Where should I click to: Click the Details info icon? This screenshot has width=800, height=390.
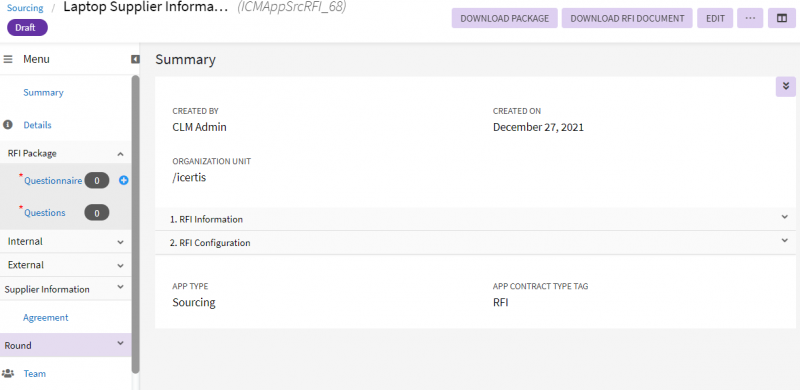coord(8,125)
